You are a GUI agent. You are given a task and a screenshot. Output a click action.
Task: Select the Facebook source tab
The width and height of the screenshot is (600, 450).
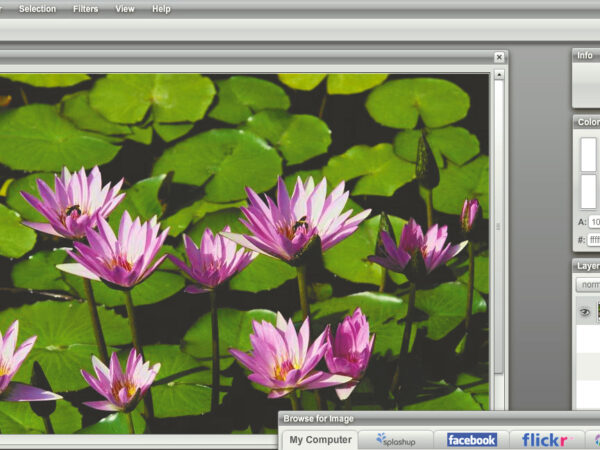(471, 440)
